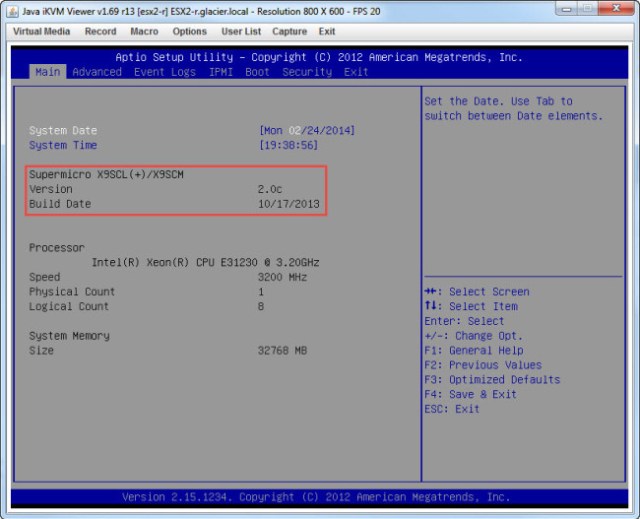The width and height of the screenshot is (640, 519).
Task: Click the ESC: Exit hint
Action: click(452, 409)
